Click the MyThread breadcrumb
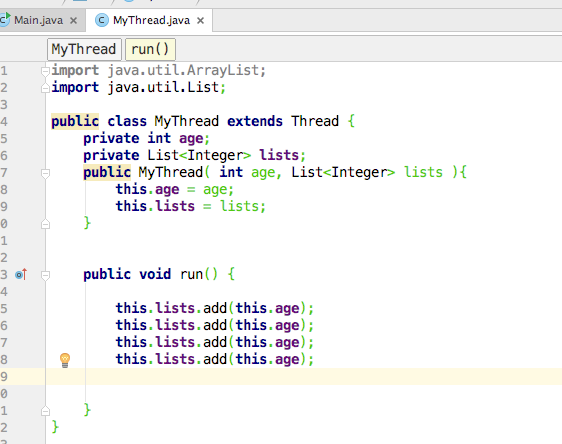Viewport: 562px width, 444px height. 84,49
